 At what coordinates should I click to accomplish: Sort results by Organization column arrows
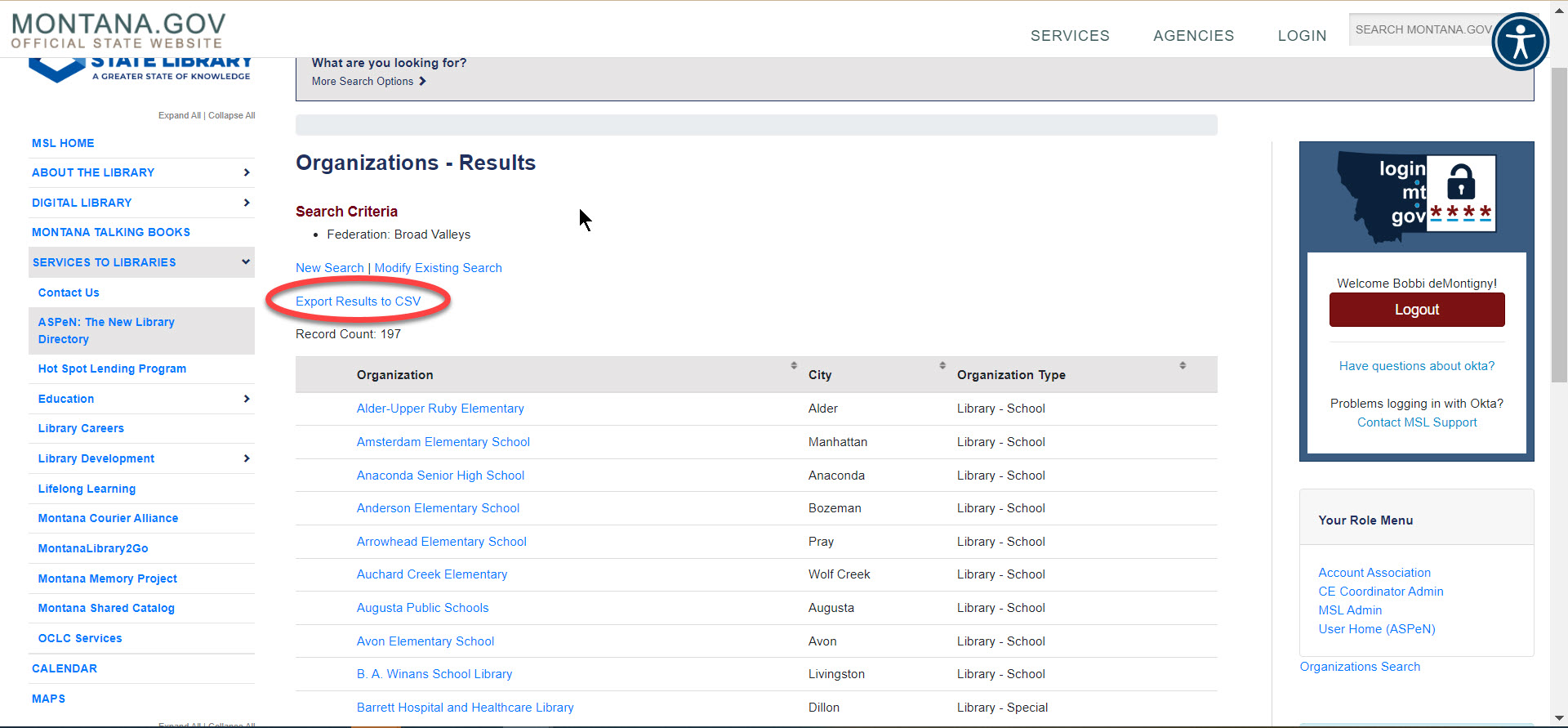click(x=794, y=365)
